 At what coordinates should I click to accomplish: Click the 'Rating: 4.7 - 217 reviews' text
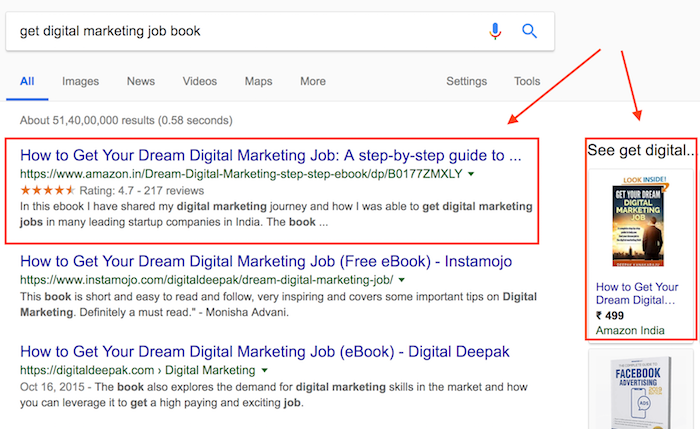(142, 191)
